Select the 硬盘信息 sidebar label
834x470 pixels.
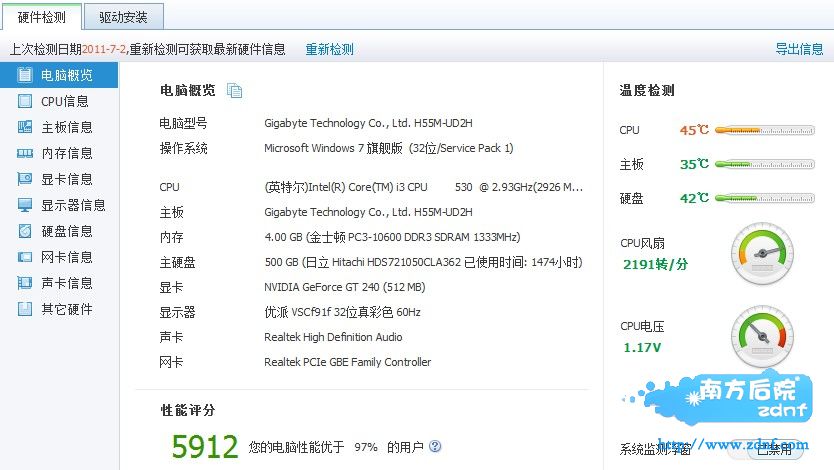coord(67,231)
